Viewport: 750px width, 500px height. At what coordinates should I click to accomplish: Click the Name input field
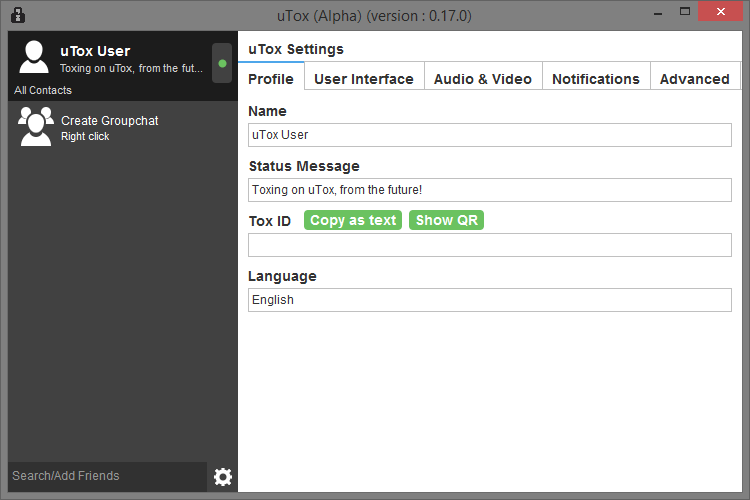pyautogui.click(x=490, y=135)
